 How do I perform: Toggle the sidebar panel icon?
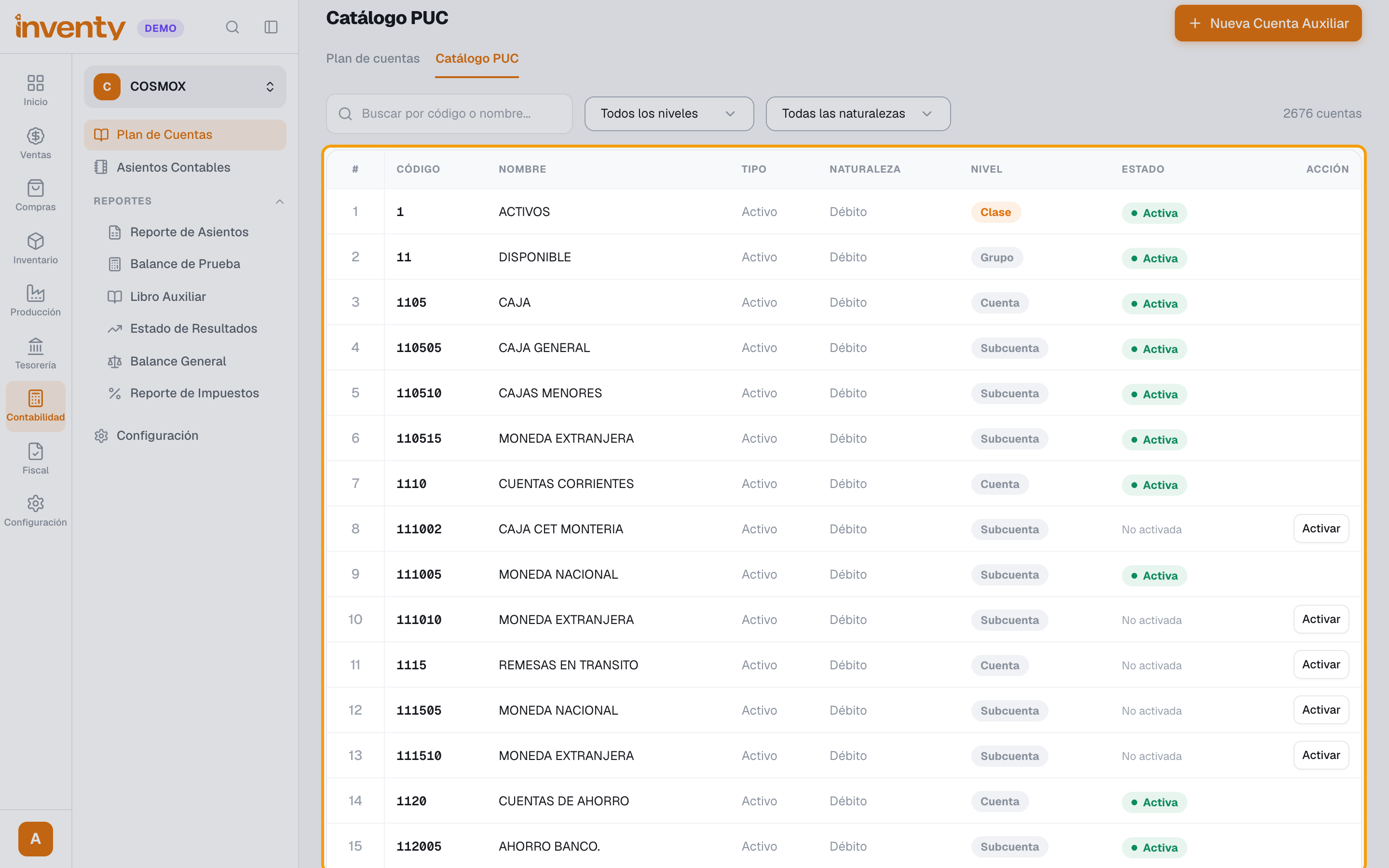[x=271, y=27]
